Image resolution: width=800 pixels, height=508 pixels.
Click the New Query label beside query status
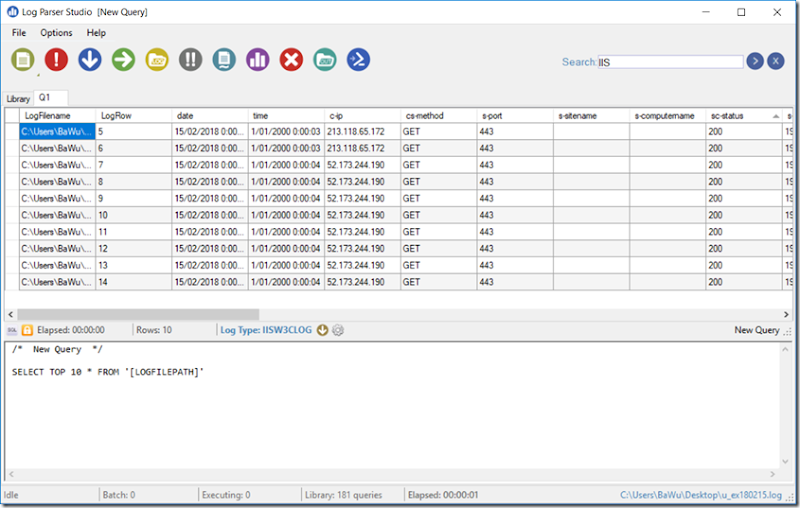tap(757, 330)
